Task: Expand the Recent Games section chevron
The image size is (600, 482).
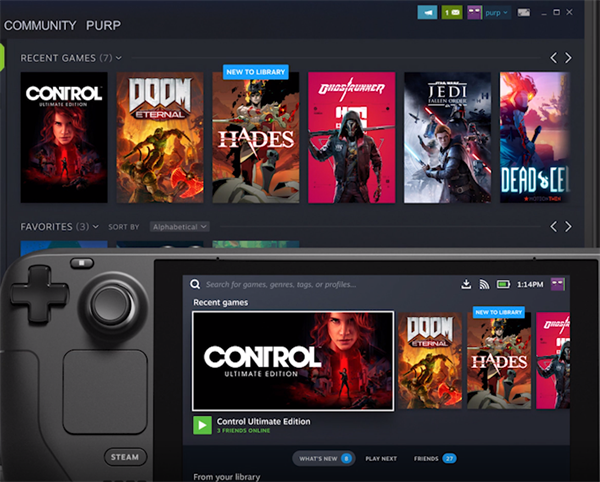Action: pos(119,58)
